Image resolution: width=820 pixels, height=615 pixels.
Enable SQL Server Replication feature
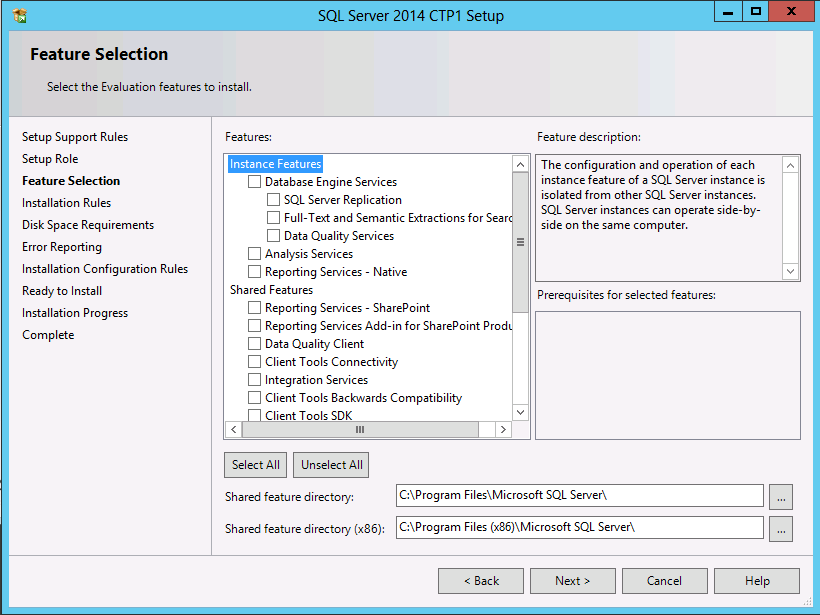tap(273, 200)
